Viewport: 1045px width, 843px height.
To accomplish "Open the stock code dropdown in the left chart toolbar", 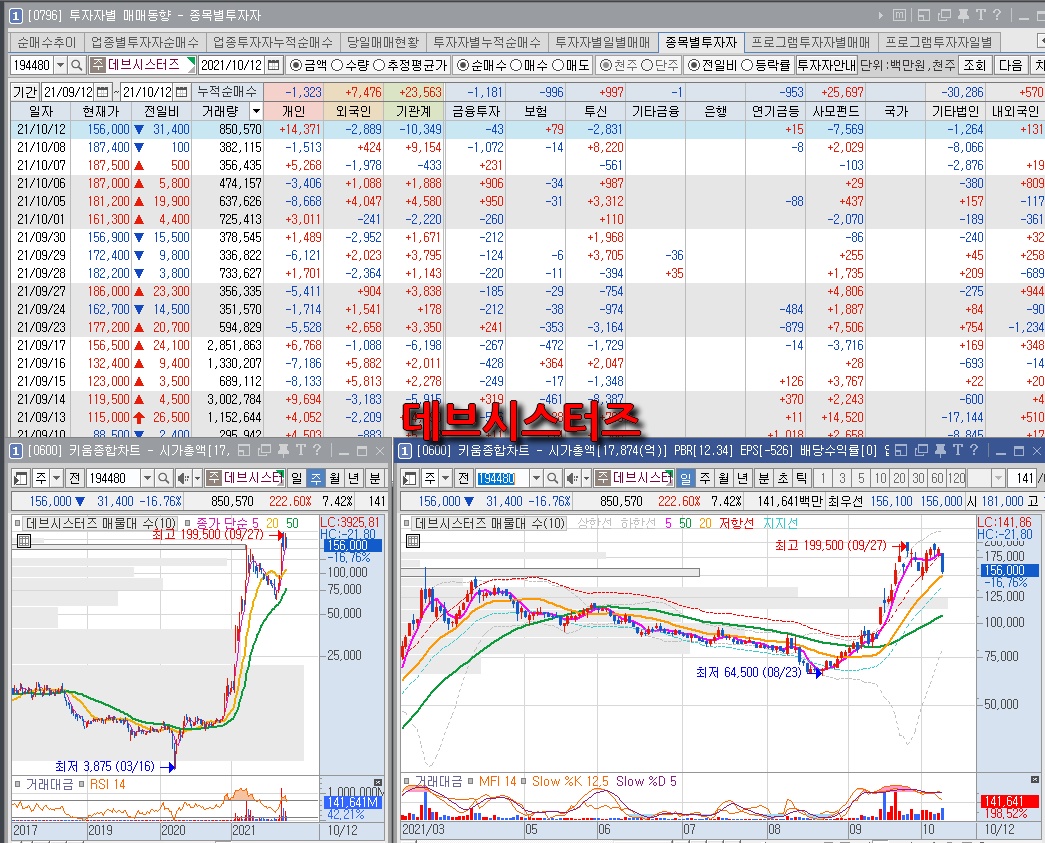I will (x=146, y=478).
